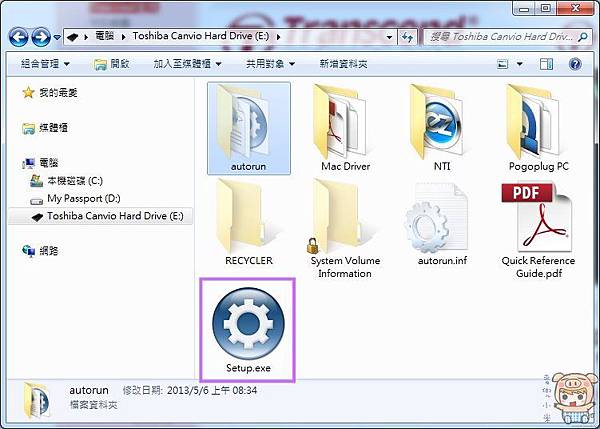Go back with the Back arrow

click(18, 37)
